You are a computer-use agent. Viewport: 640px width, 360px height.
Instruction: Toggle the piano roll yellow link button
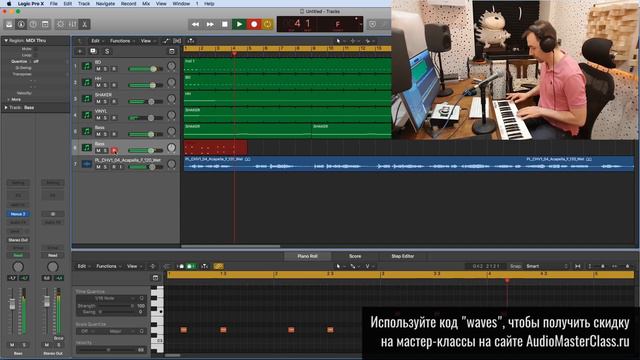[x=218, y=266]
